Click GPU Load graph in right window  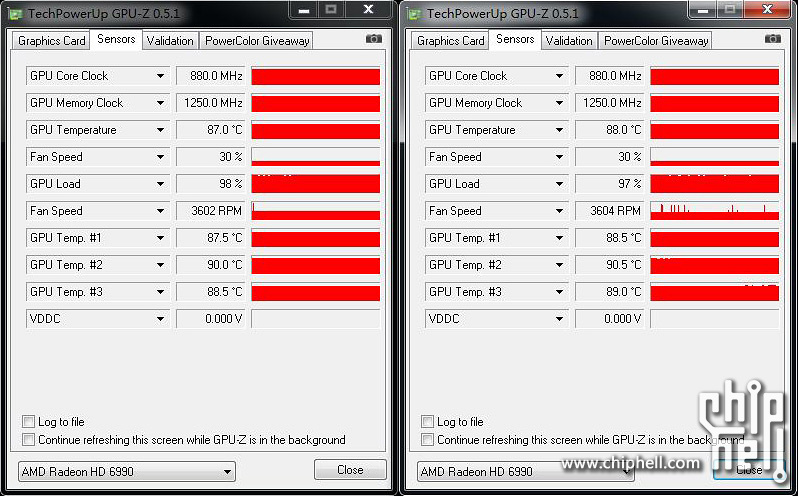[x=715, y=184]
